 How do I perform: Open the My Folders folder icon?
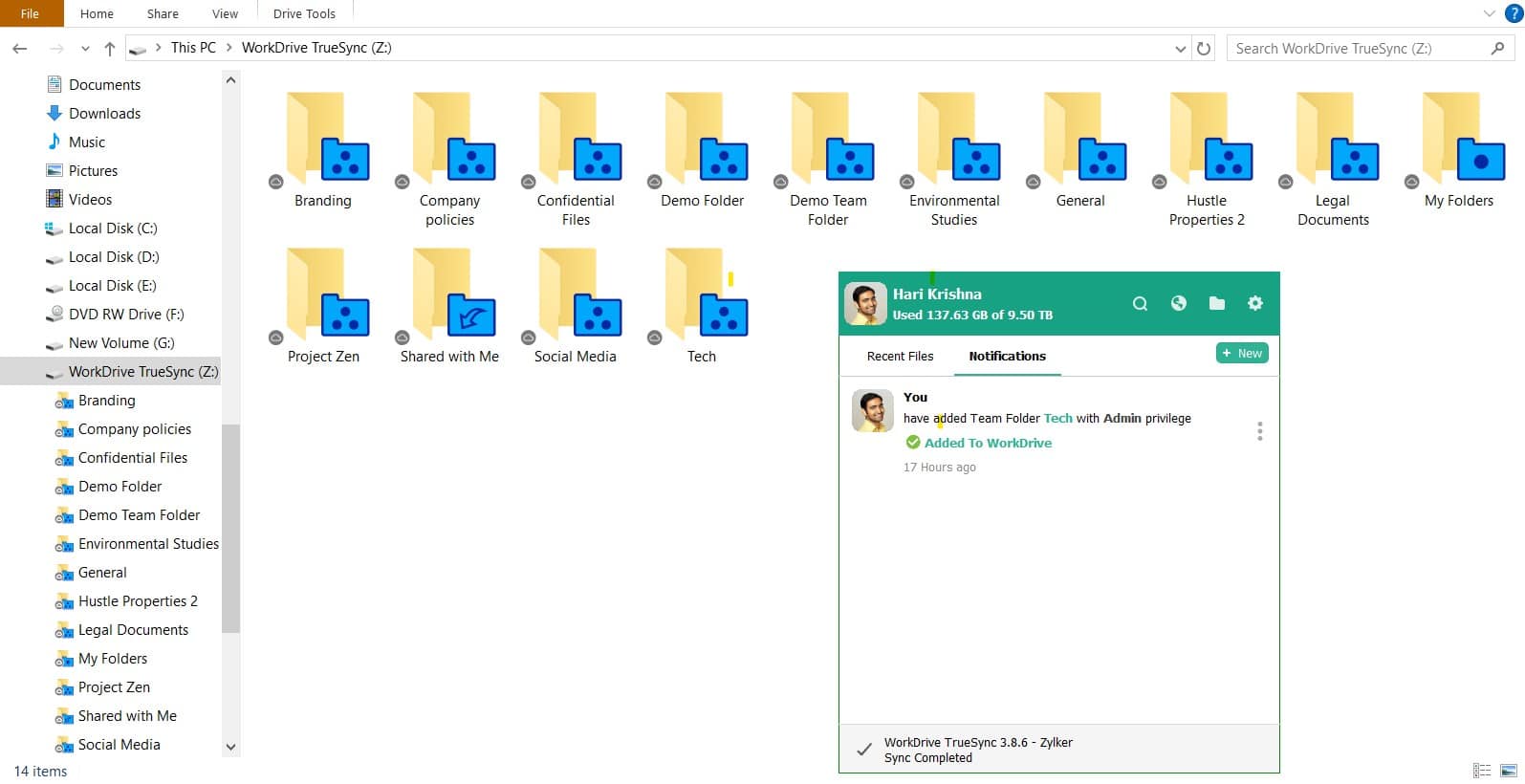(x=1458, y=139)
